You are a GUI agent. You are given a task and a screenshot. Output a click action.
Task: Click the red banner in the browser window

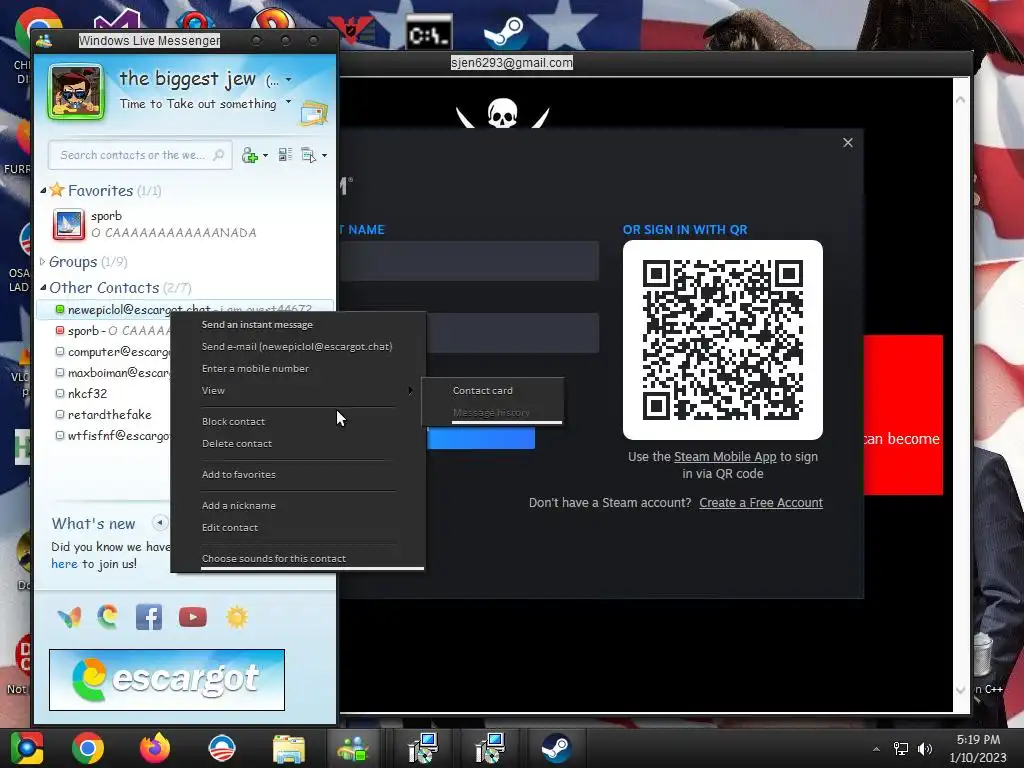click(903, 415)
